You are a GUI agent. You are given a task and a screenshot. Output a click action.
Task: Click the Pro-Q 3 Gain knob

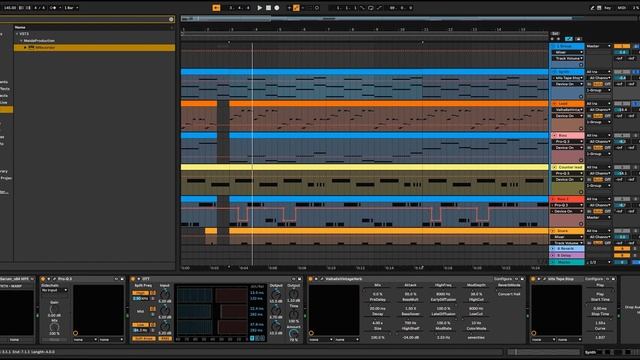(54, 310)
